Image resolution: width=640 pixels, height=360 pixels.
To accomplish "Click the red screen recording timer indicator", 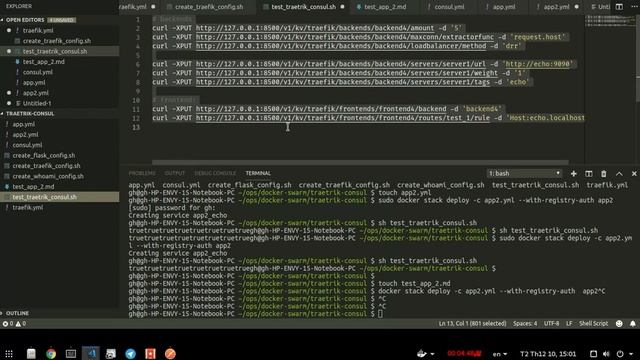I will pyautogui.click(x=464, y=353).
